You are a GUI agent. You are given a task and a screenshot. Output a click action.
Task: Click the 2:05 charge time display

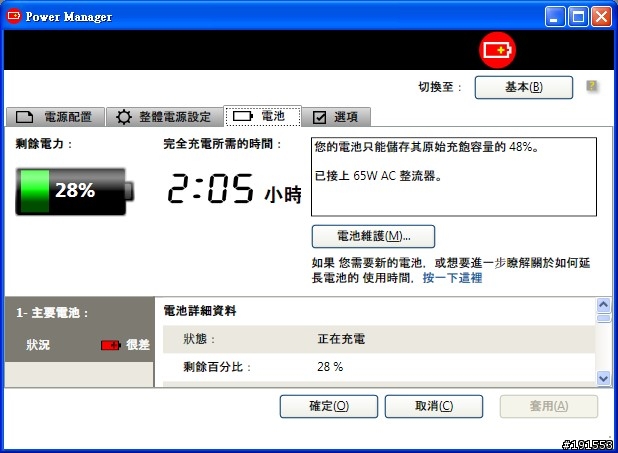point(210,188)
